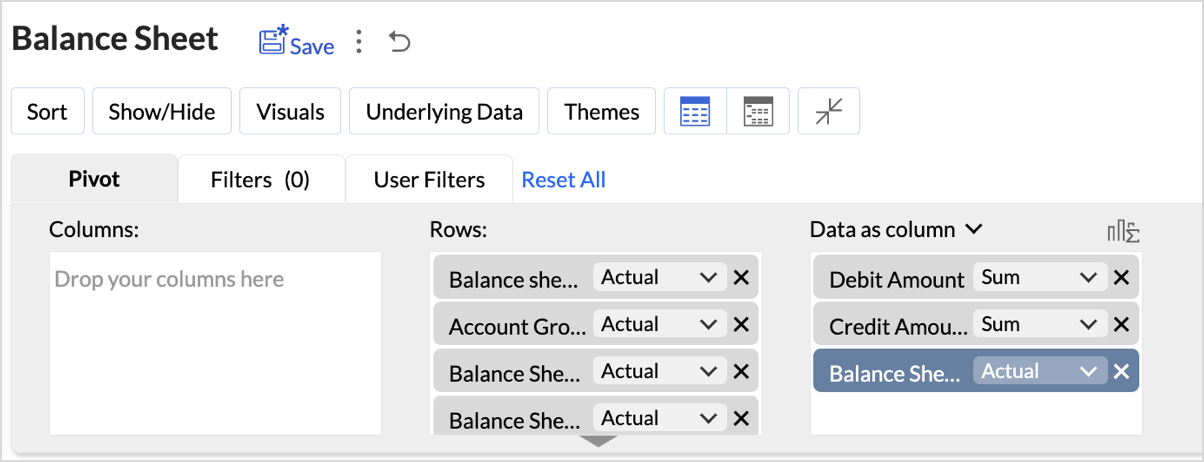Remove the Debit Amount field
This screenshot has height=462, width=1204.
(1121, 278)
